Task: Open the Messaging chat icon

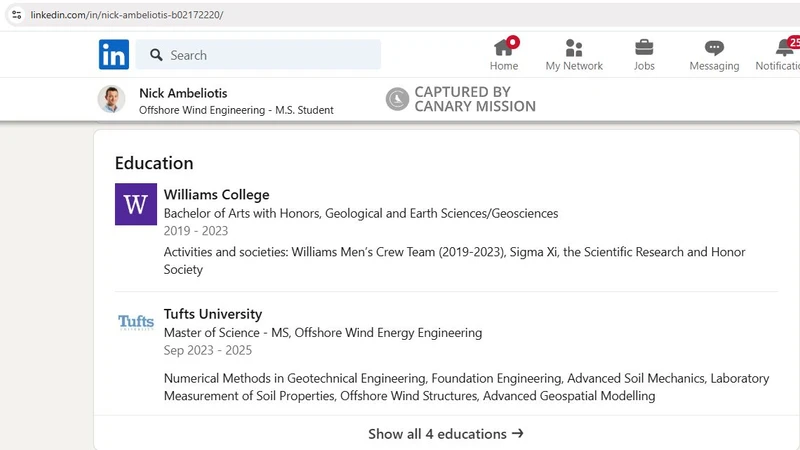Action: 714,47
